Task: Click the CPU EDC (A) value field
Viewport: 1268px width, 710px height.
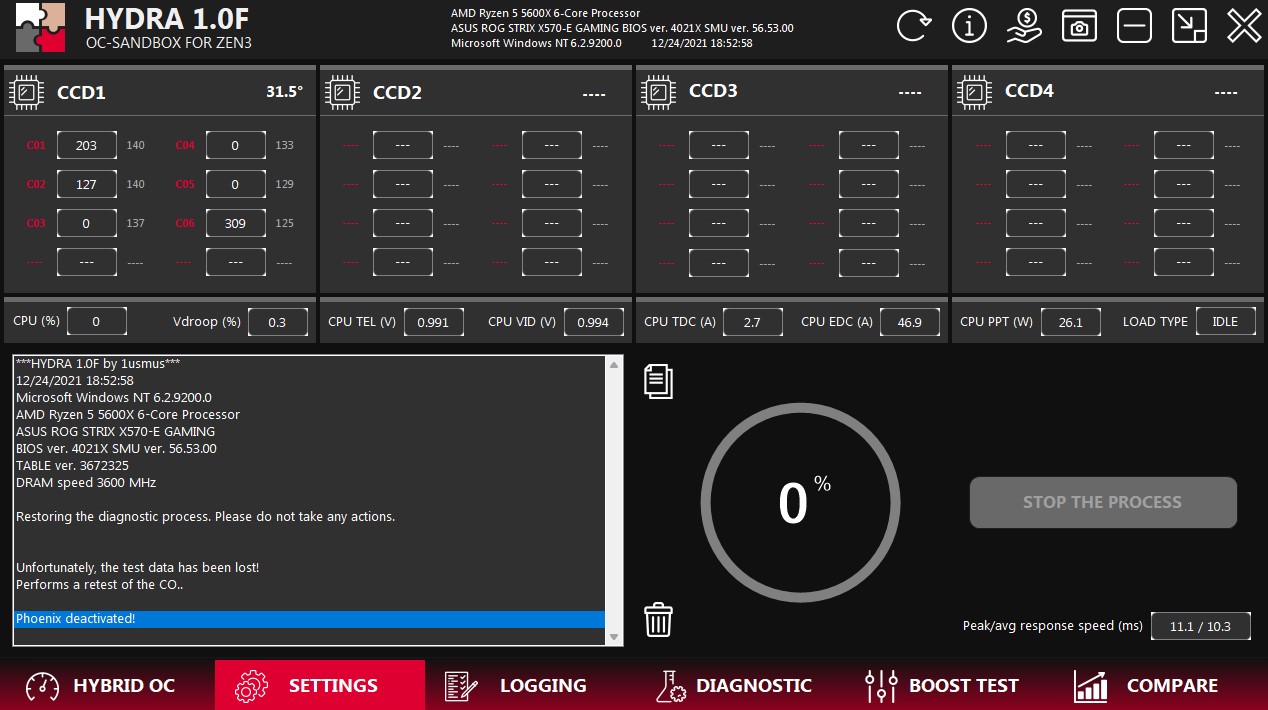Action: [x=910, y=322]
